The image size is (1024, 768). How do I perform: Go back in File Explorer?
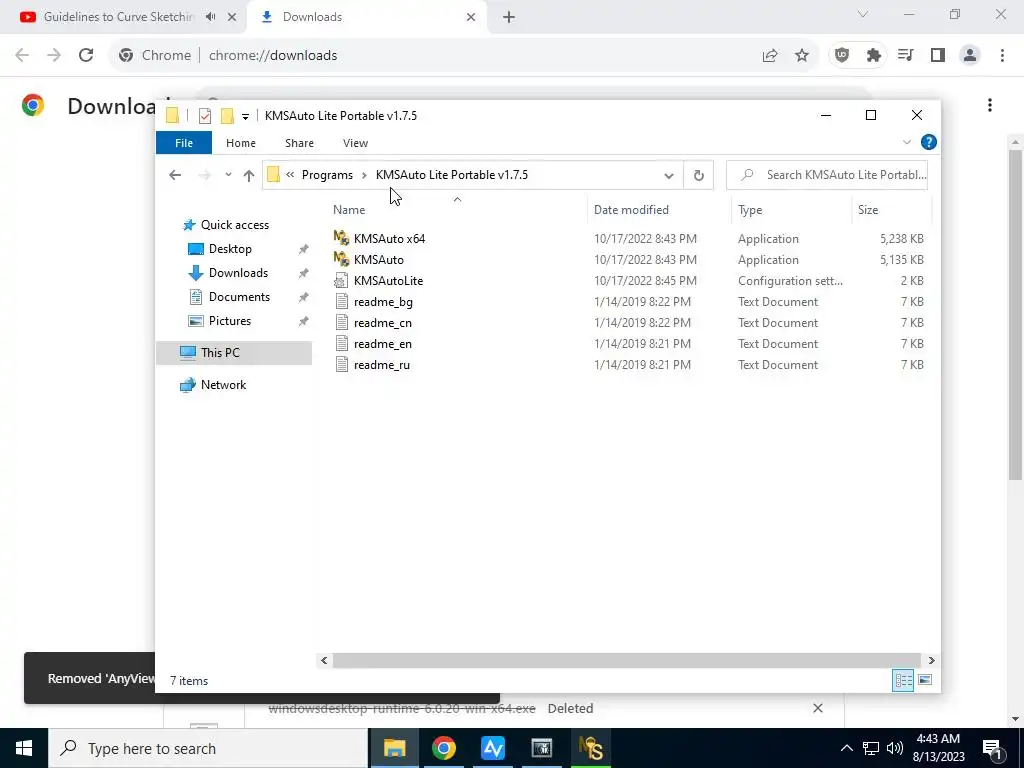tap(174, 175)
